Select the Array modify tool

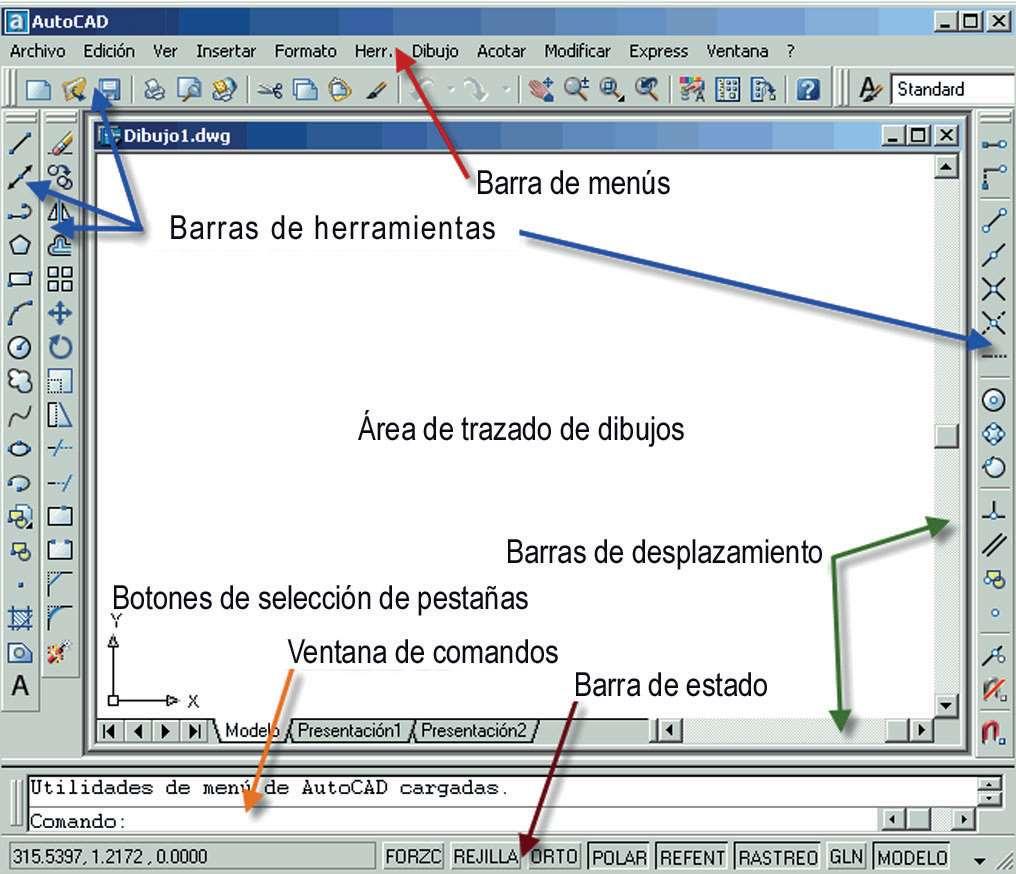click(x=60, y=279)
